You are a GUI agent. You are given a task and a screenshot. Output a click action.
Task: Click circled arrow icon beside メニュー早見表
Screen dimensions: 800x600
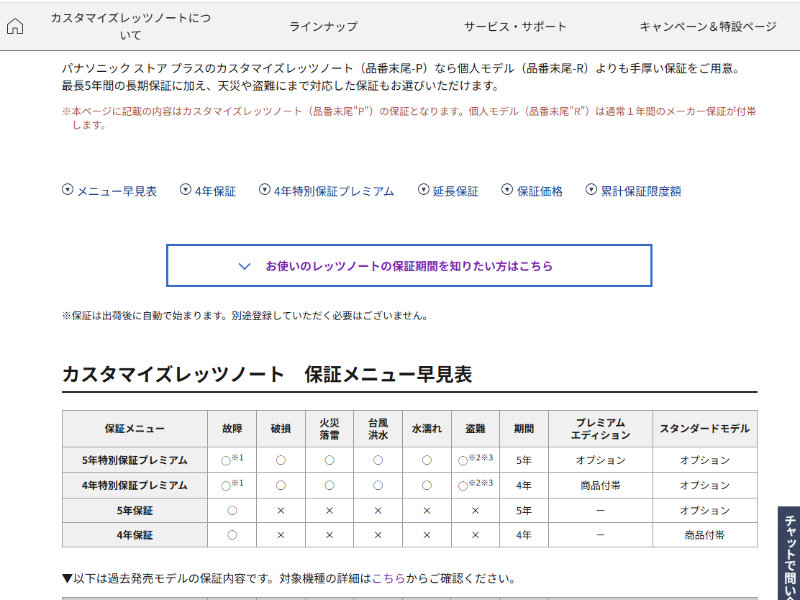[x=68, y=190]
